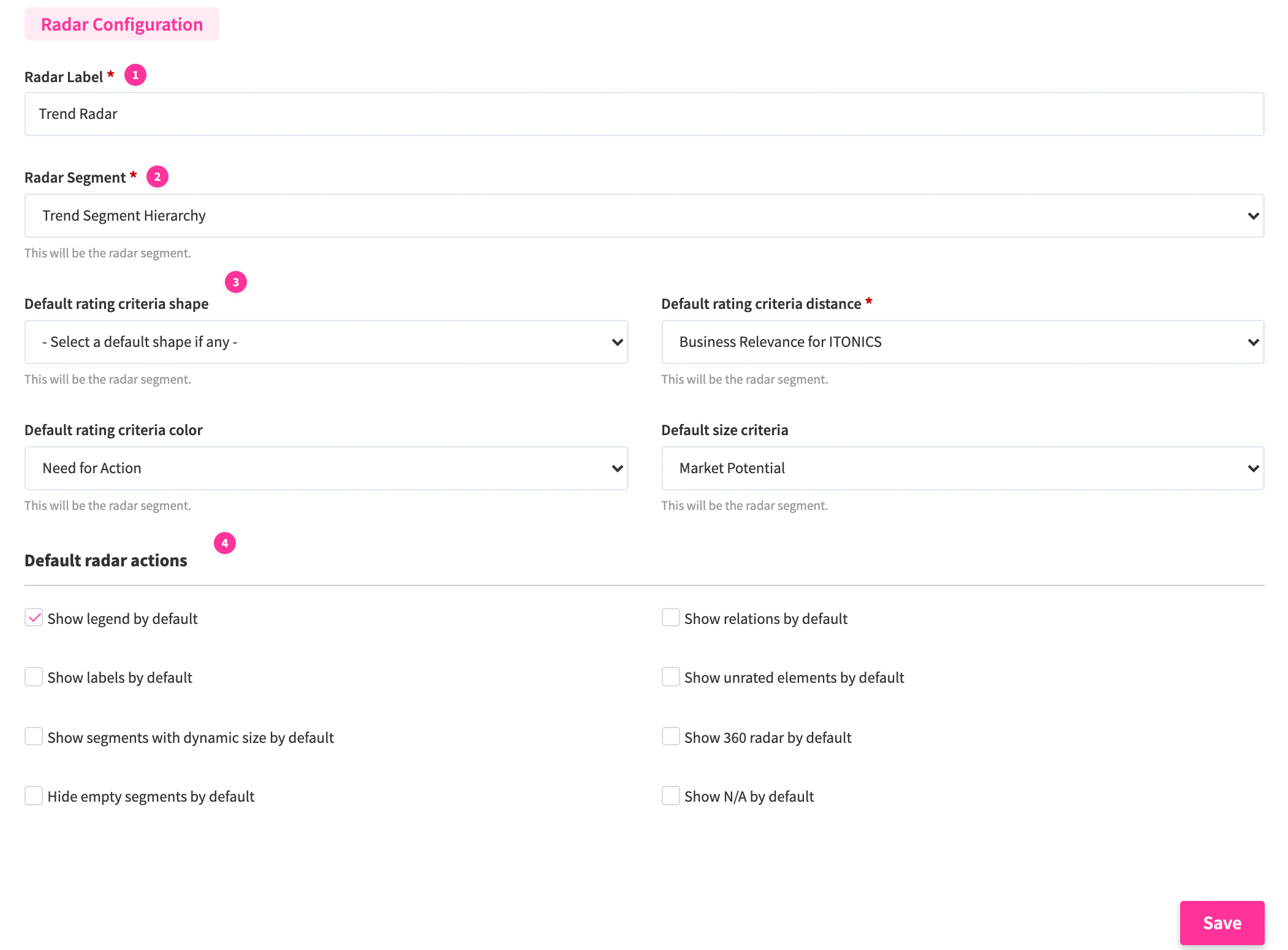The height and width of the screenshot is (950, 1288).
Task: Enable Show relations by default
Action: (671, 618)
